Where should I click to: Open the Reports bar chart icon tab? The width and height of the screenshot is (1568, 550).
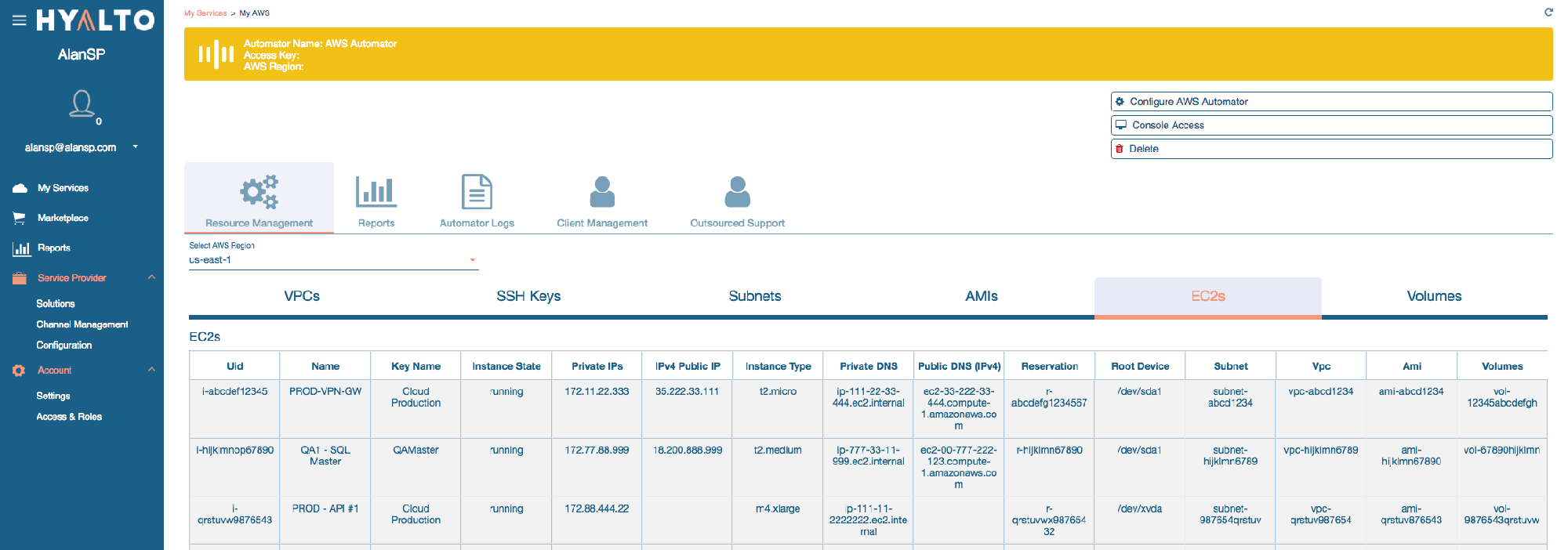(376, 191)
